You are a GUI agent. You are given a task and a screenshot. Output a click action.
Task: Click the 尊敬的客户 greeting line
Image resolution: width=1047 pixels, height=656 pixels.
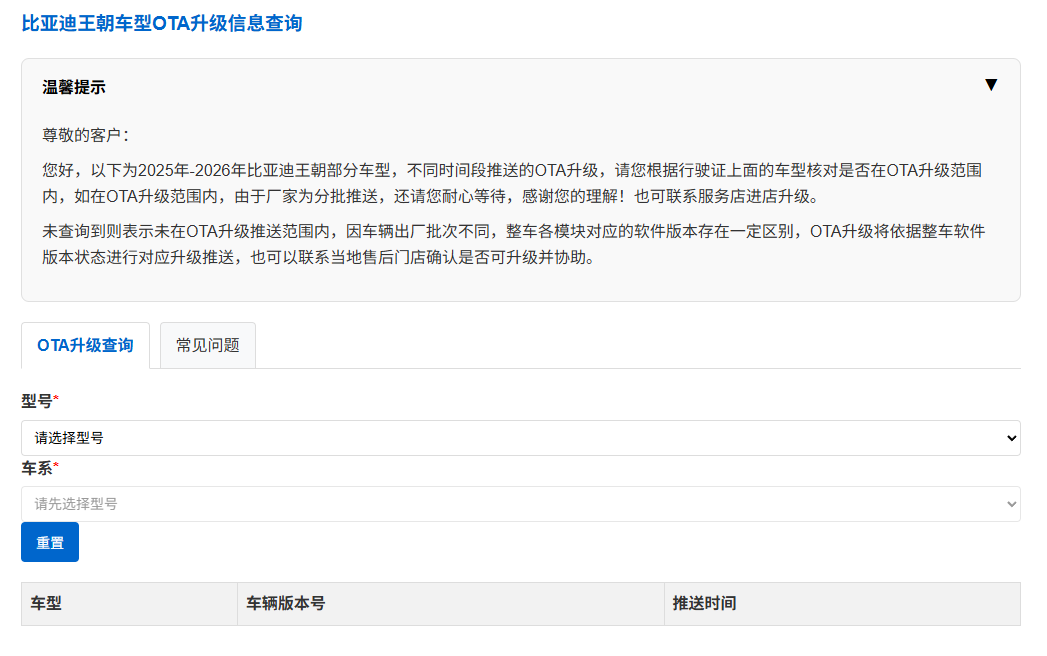[x=85, y=135]
